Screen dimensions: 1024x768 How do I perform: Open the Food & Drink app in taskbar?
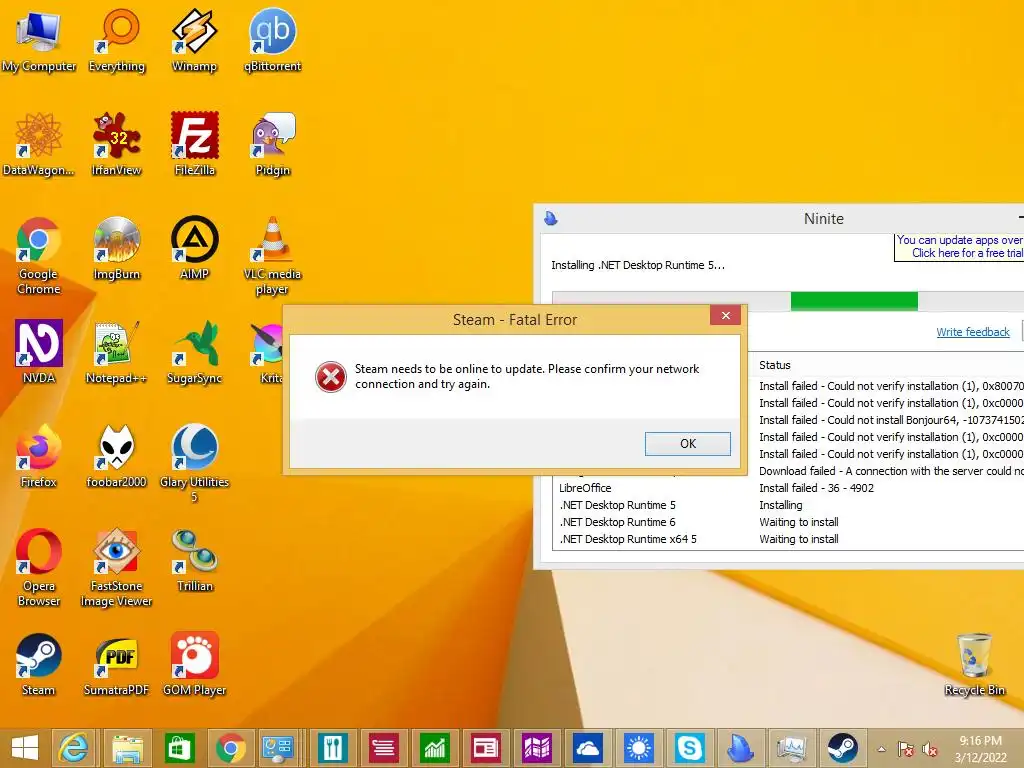tap(332, 748)
